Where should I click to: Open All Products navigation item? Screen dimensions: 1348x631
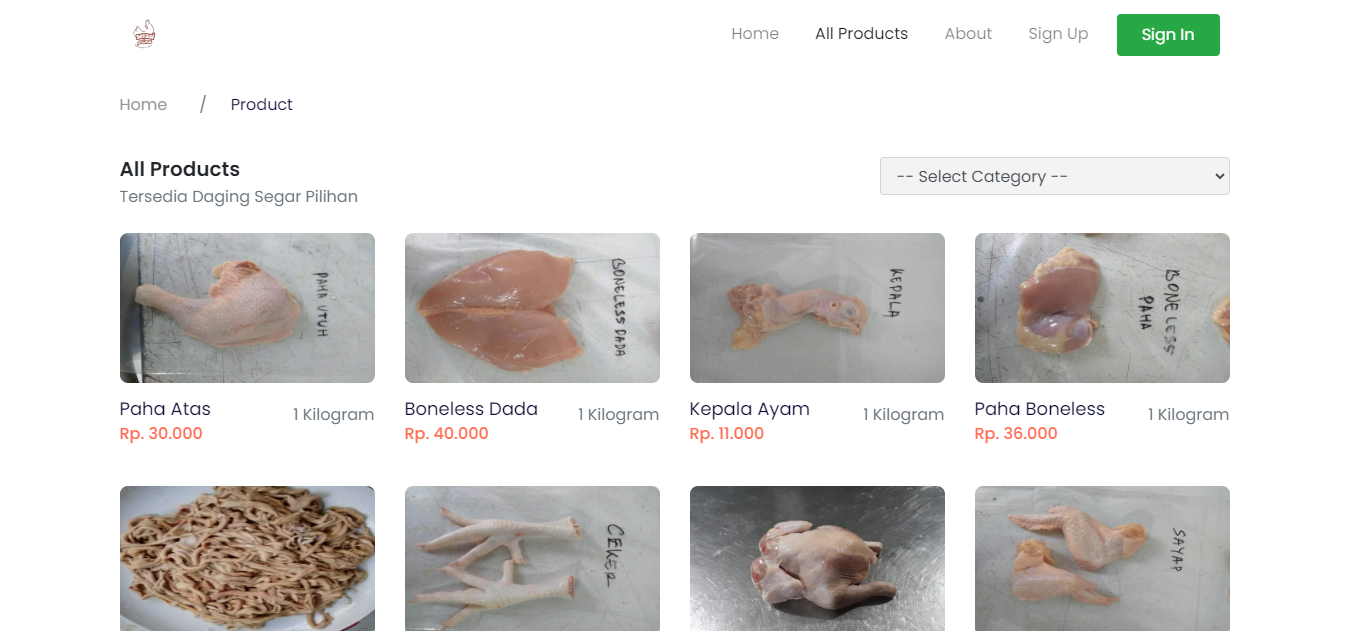[861, 34]
